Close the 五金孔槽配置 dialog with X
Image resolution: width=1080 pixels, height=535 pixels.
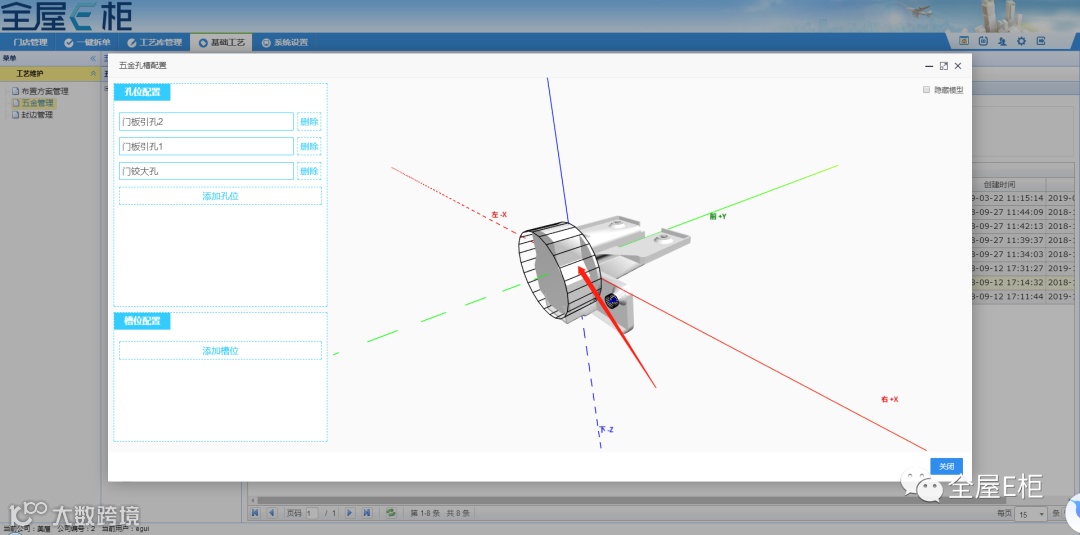pyautogui.click(x=958, y=66)
